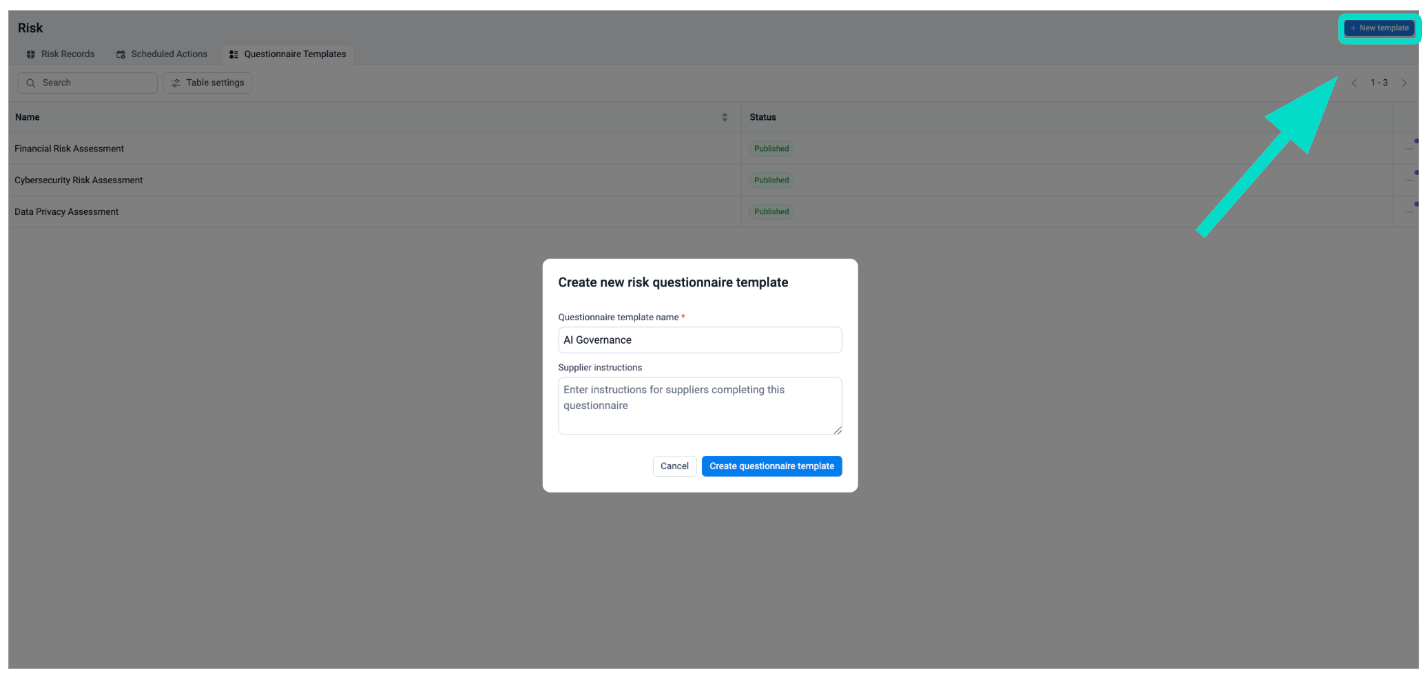The height and width of the screenshot is (682, 1428).
Task: Click the Scheduled Actions calendar icon
Action: pos(121,54)
